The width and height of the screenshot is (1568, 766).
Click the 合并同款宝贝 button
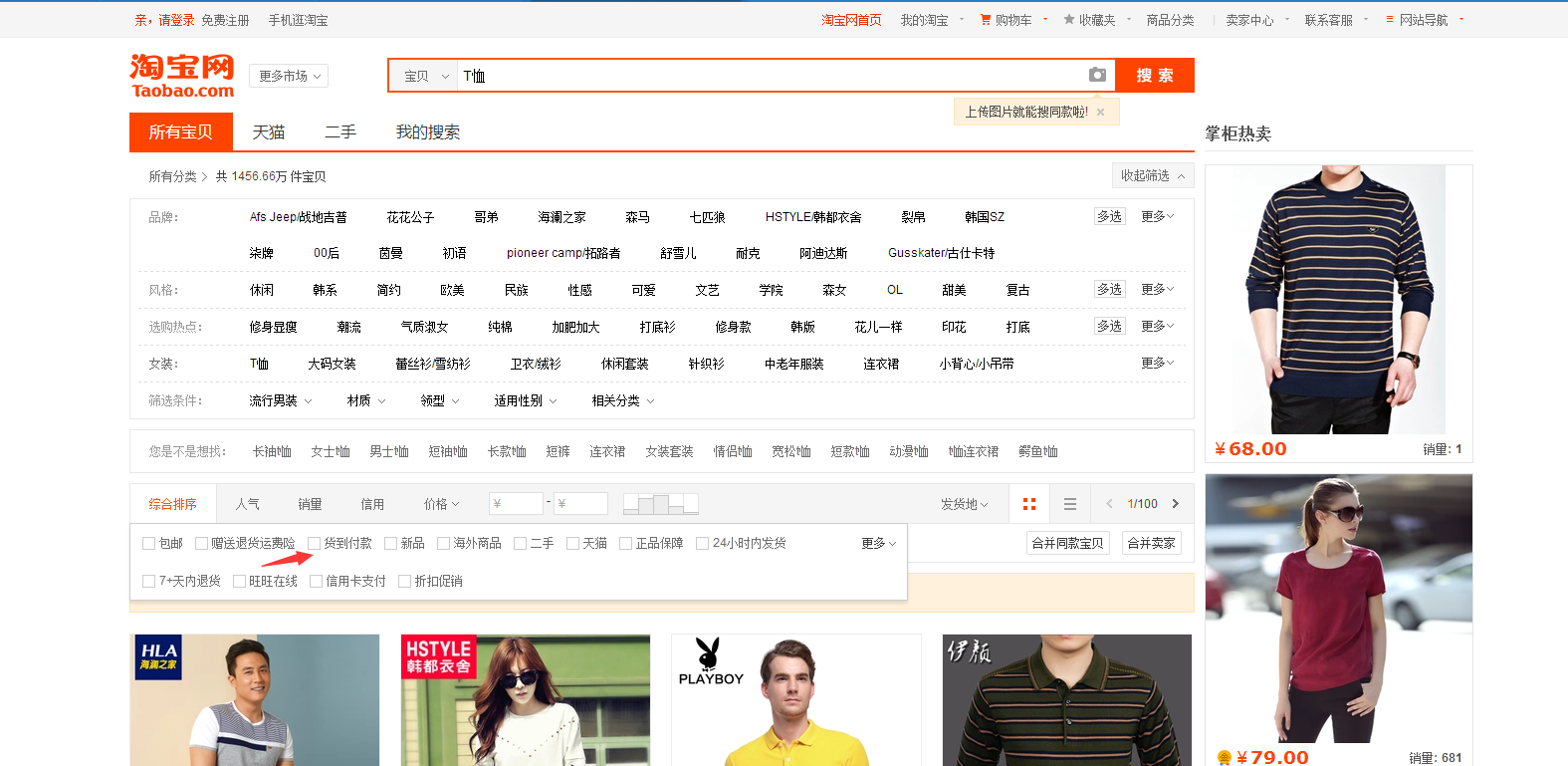tap(1067, 543)
